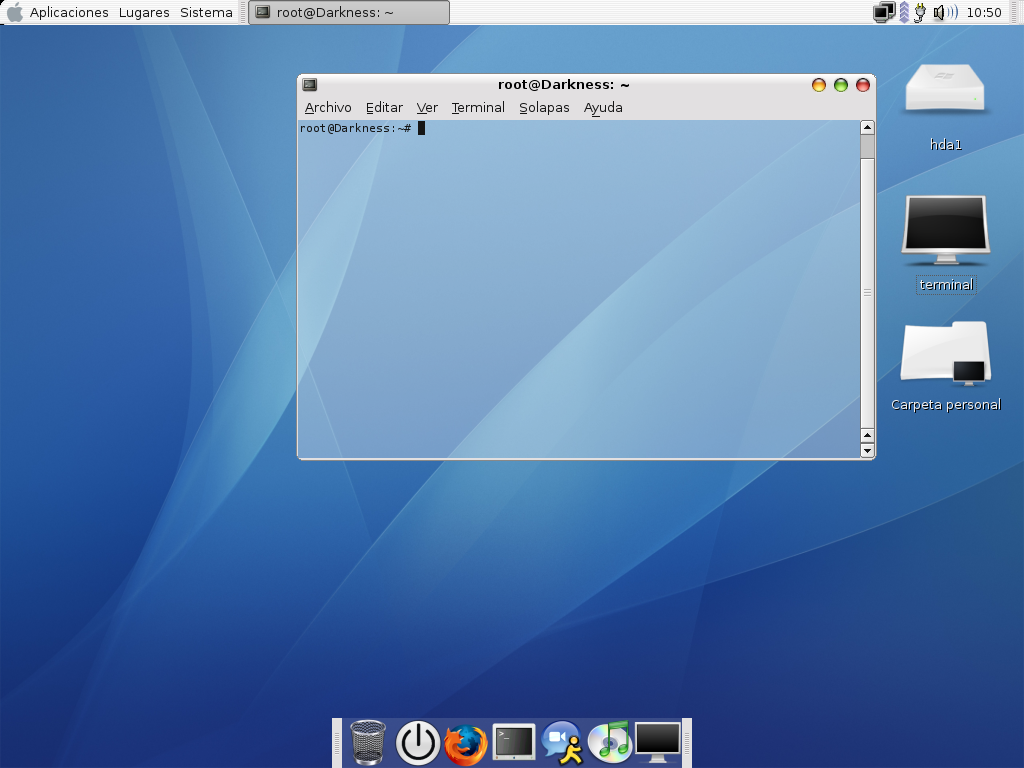The image size is (1024, 768).
Task: Open the Ayuda menu in the terminal
Action: point(603,108)
